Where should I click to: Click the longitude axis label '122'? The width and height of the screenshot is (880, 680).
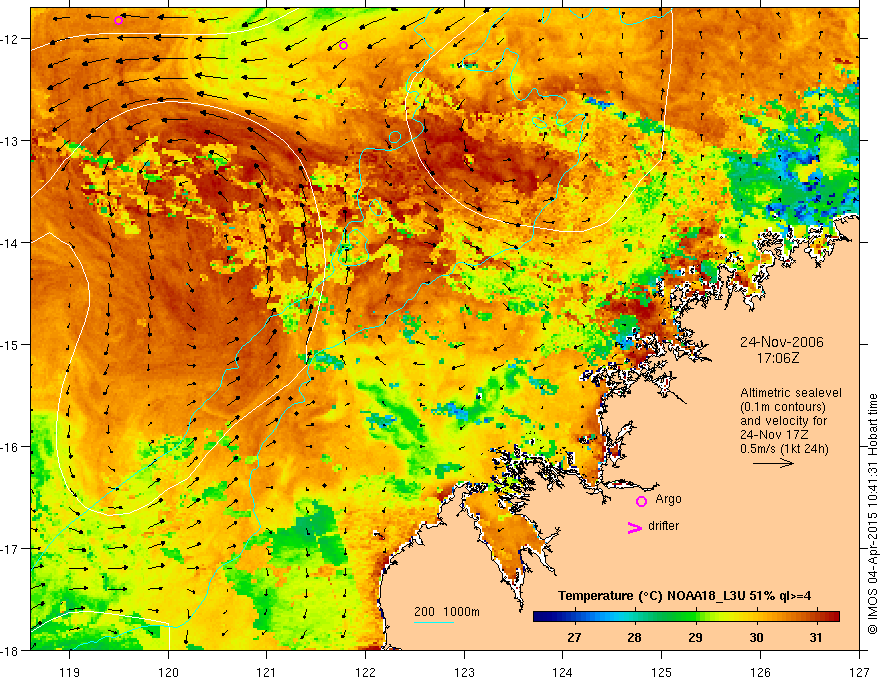pyautogui.click(x=365, y=672)
